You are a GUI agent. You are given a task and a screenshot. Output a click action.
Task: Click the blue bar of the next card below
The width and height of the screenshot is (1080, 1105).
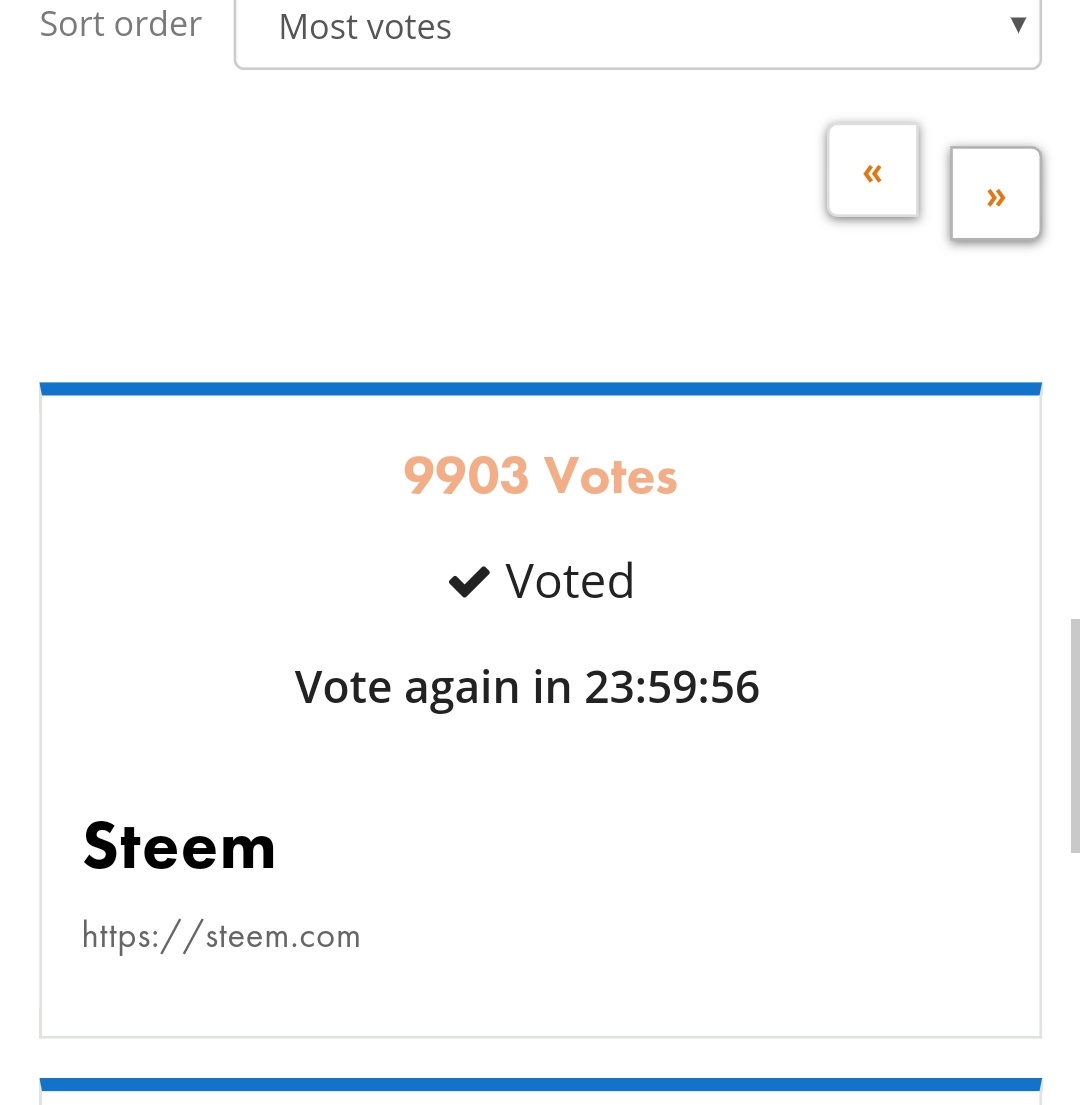(540, 1084)
